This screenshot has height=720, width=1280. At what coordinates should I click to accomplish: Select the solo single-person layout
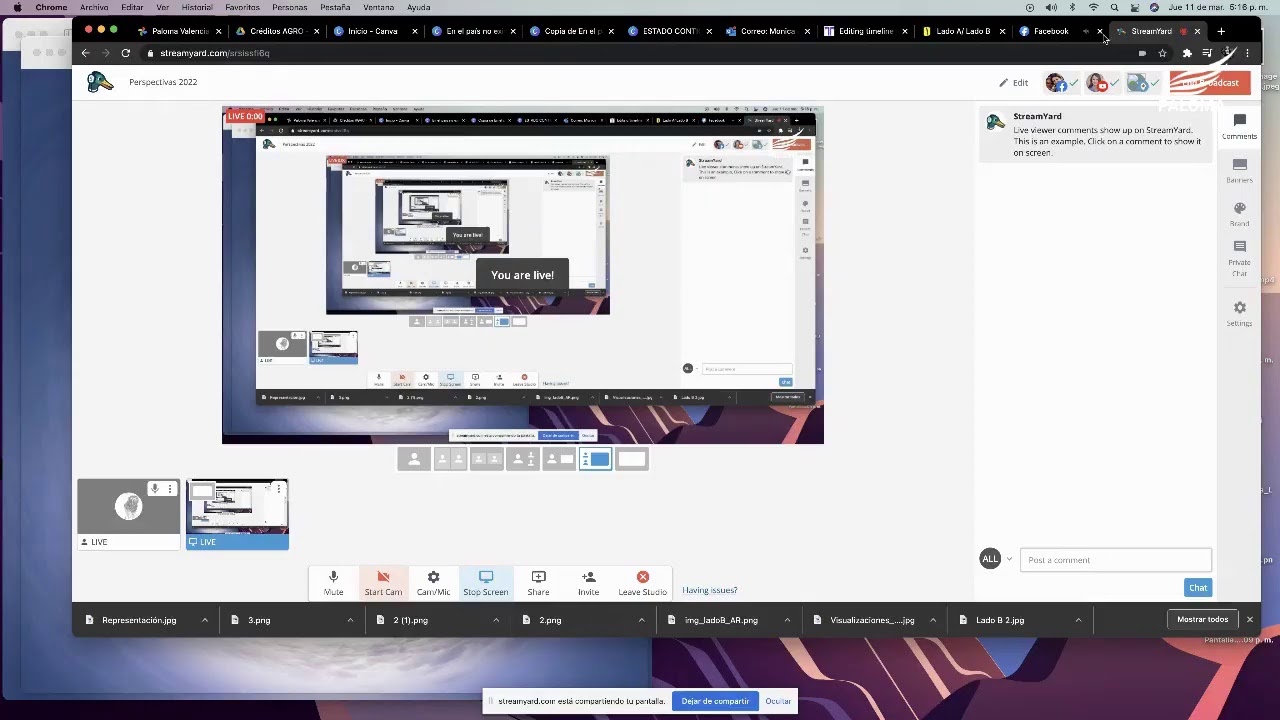(x=414, y=459)
